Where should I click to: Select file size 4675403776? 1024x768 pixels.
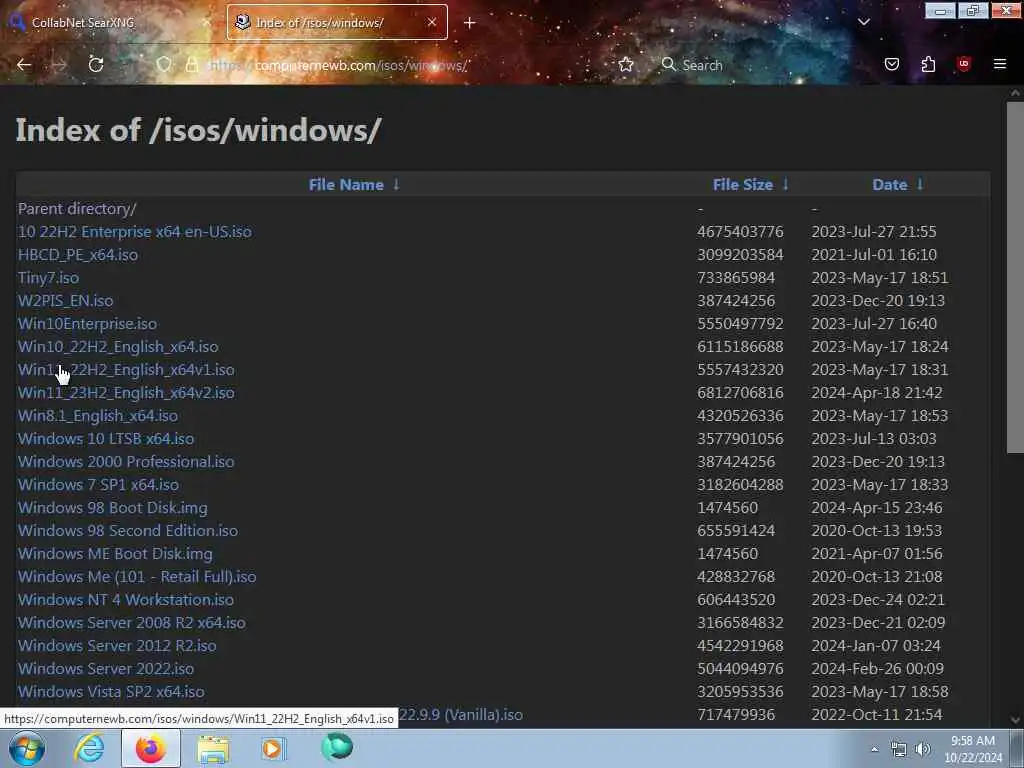pos(740,232)
